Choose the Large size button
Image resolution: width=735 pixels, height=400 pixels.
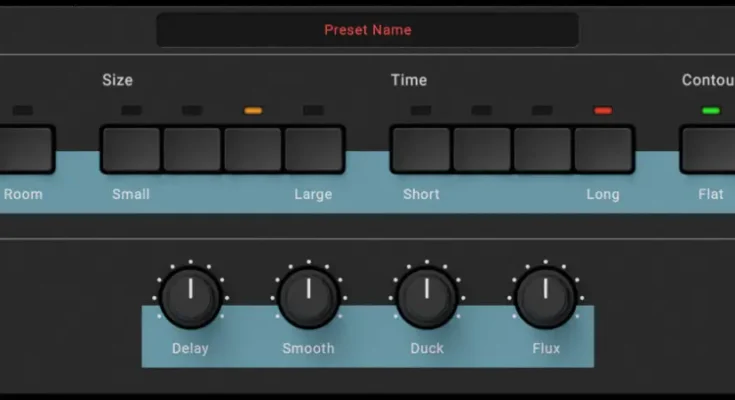314,150
